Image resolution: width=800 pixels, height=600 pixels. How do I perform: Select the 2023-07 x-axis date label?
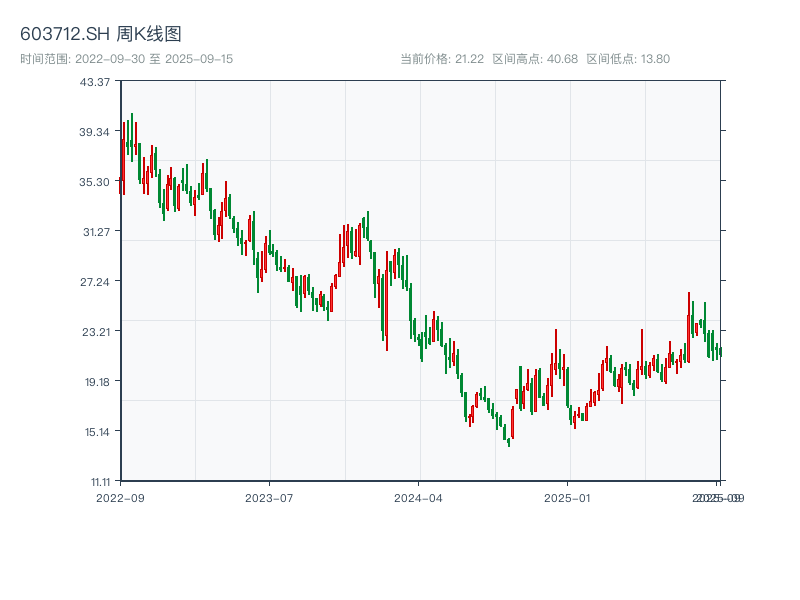[x=269, y=497]
